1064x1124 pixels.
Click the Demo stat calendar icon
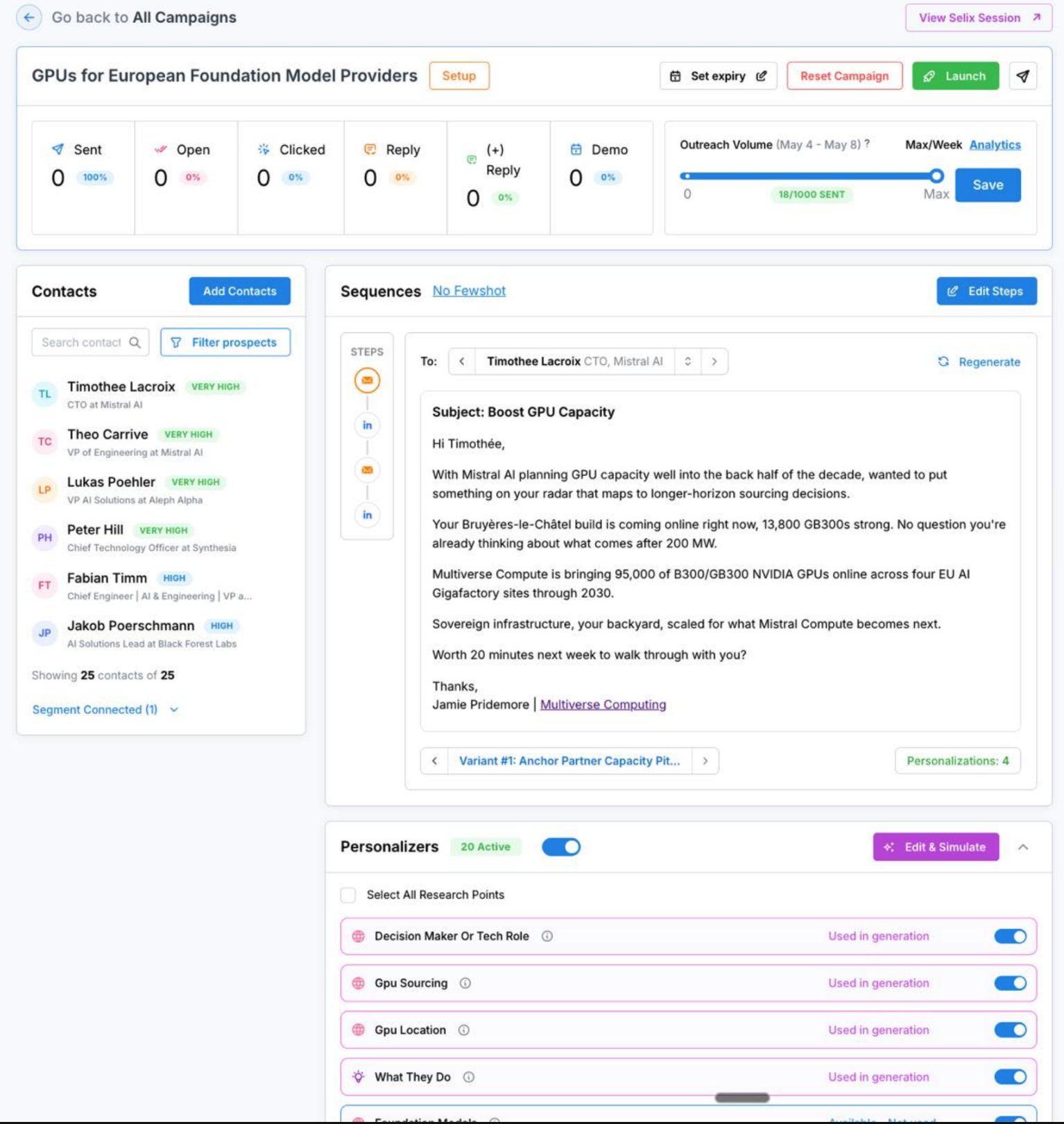(576, 149)
